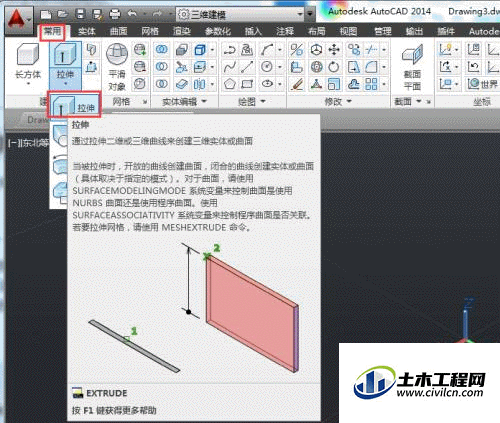This screenshot has height=423, width=500.
Task: Switch to the 常用 ribbon tab
Action: click(x=52, y=32)
